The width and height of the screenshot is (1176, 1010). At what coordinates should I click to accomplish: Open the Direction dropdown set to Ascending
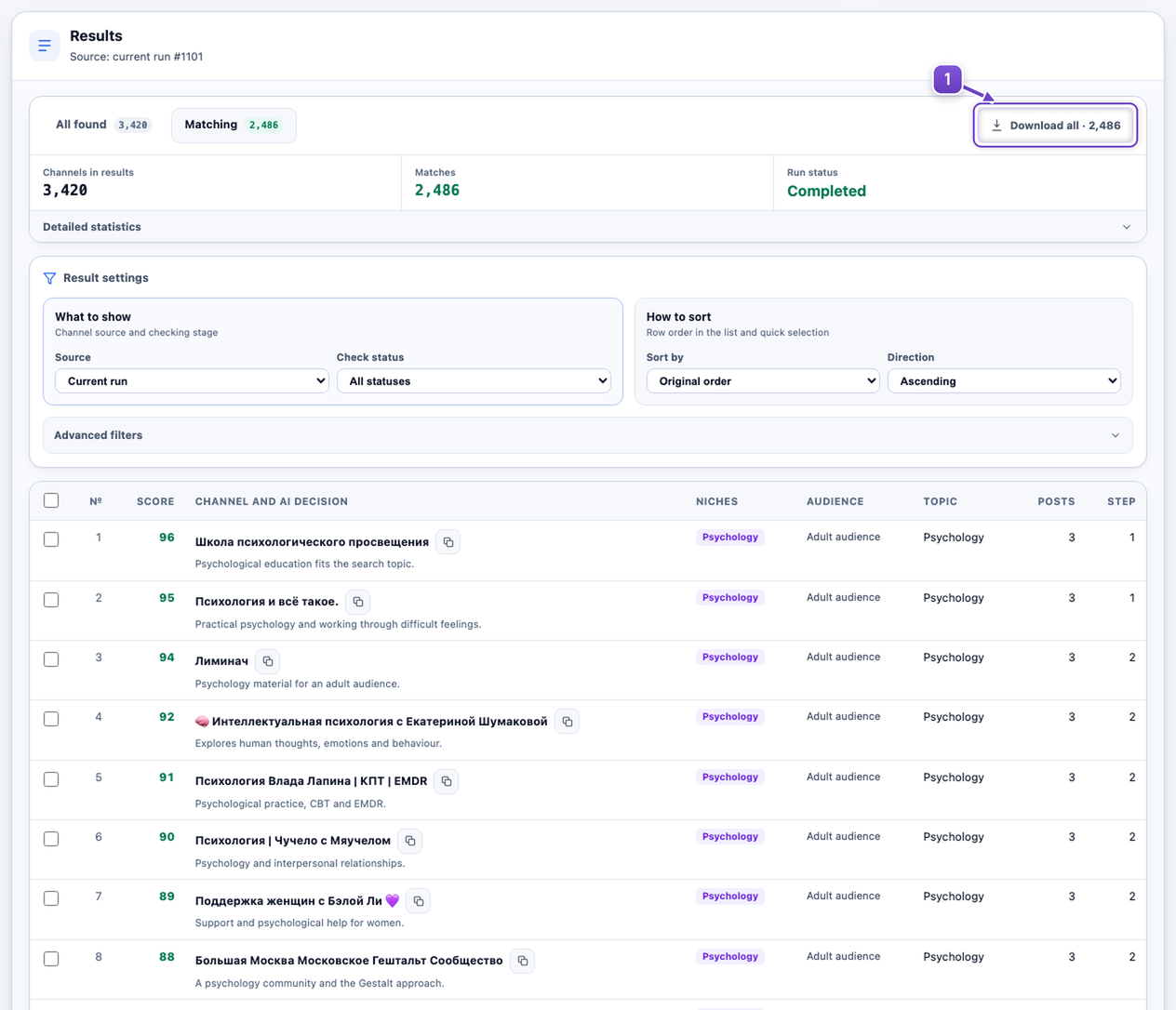[1004, 381]
